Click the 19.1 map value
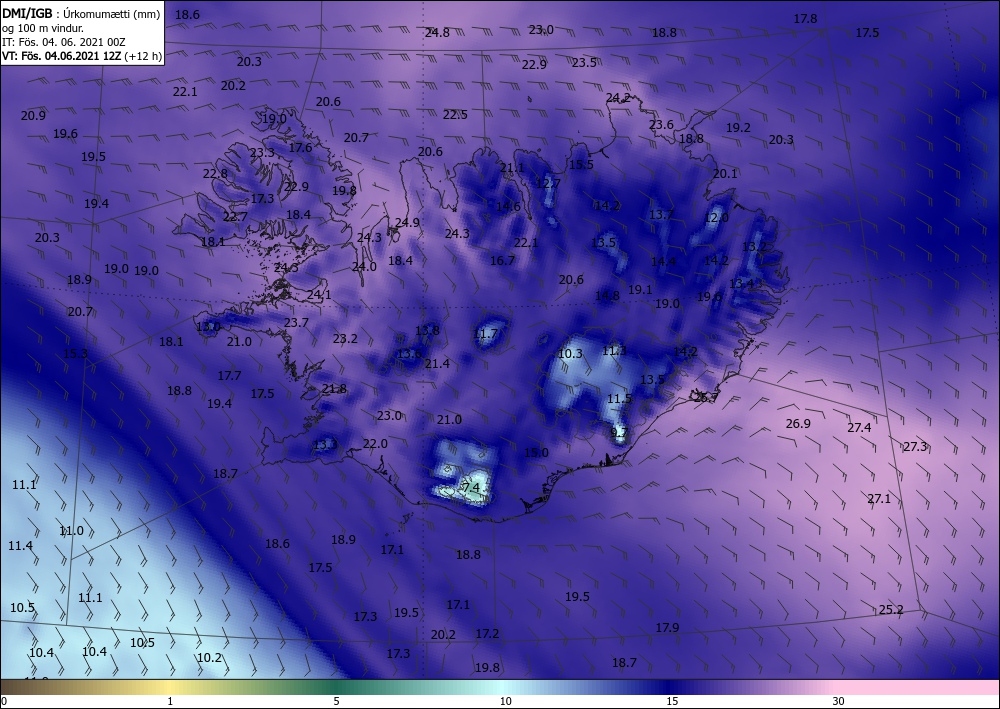Viewport: 1000px width, 709px height. click(x=640, y=289)
